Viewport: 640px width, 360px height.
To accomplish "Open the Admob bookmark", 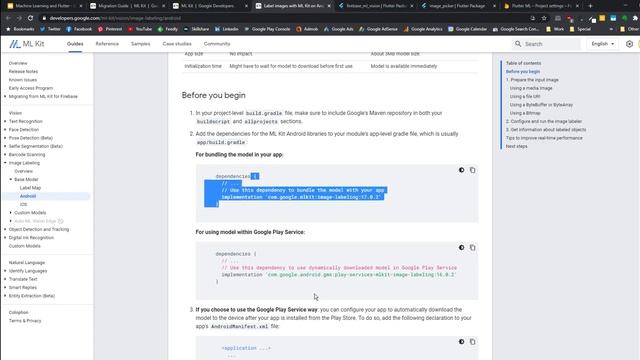I will (307, 29).
